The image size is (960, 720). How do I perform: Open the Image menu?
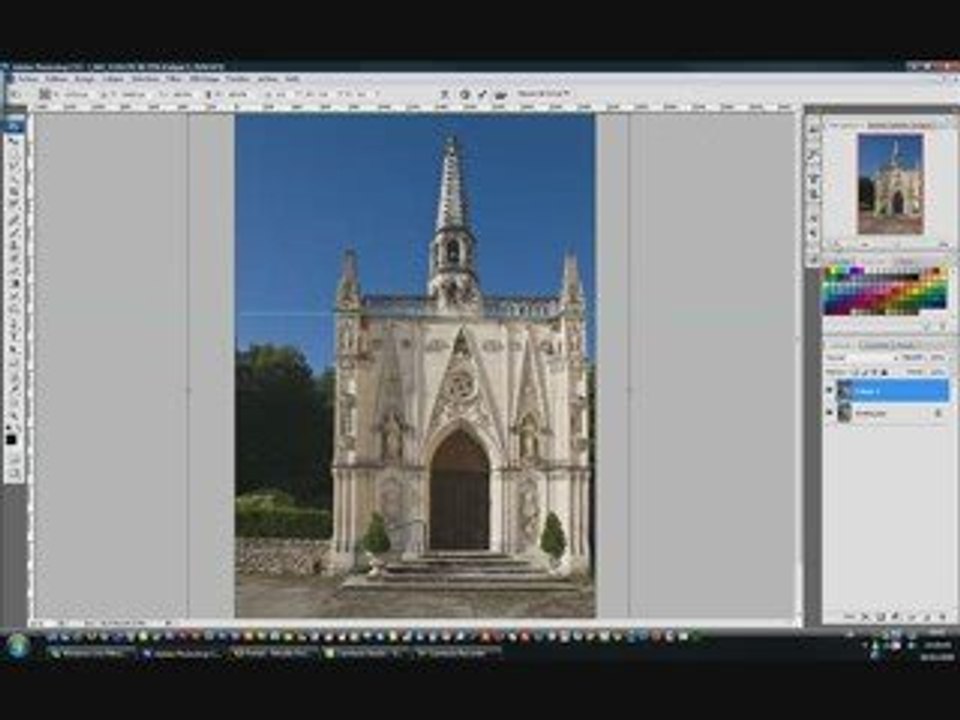[x=84, y=79]
